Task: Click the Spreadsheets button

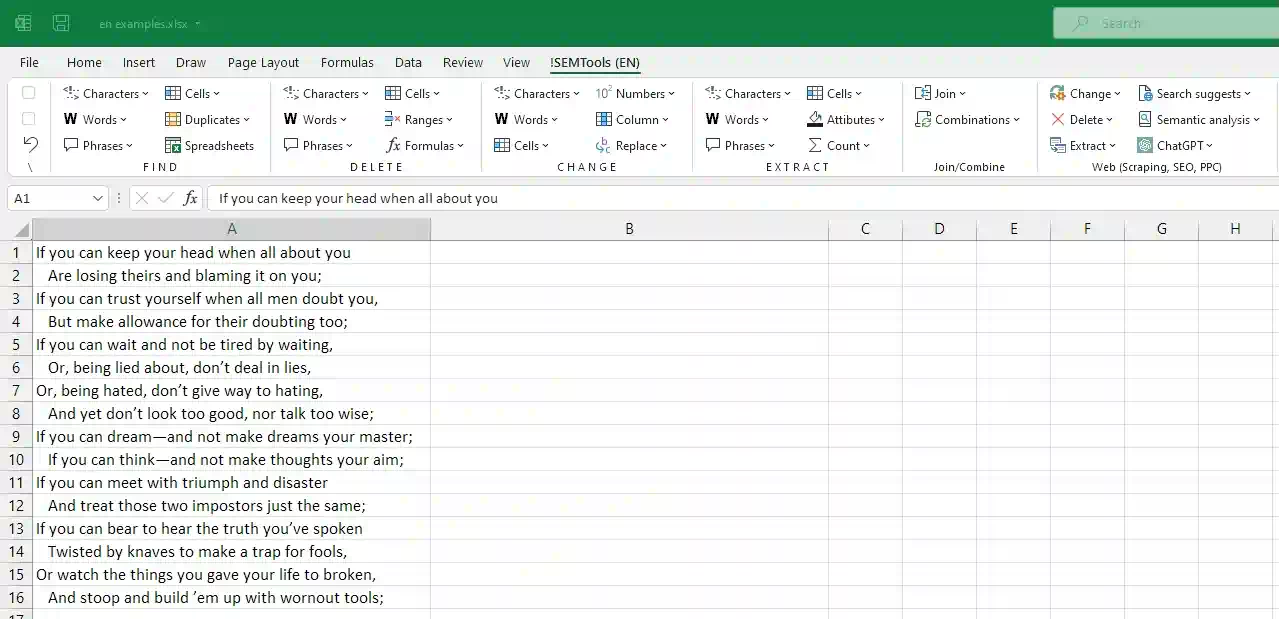Action: 209,145
